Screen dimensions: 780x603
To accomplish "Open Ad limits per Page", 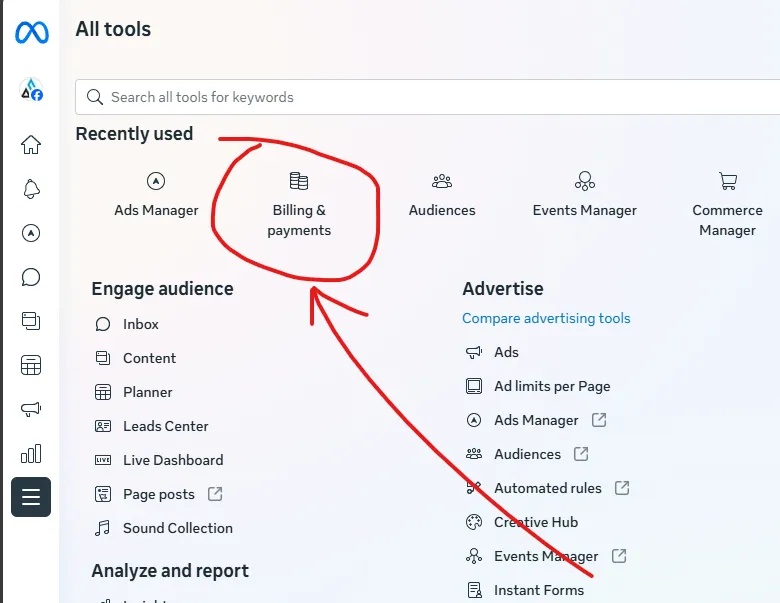I will 551,386.
